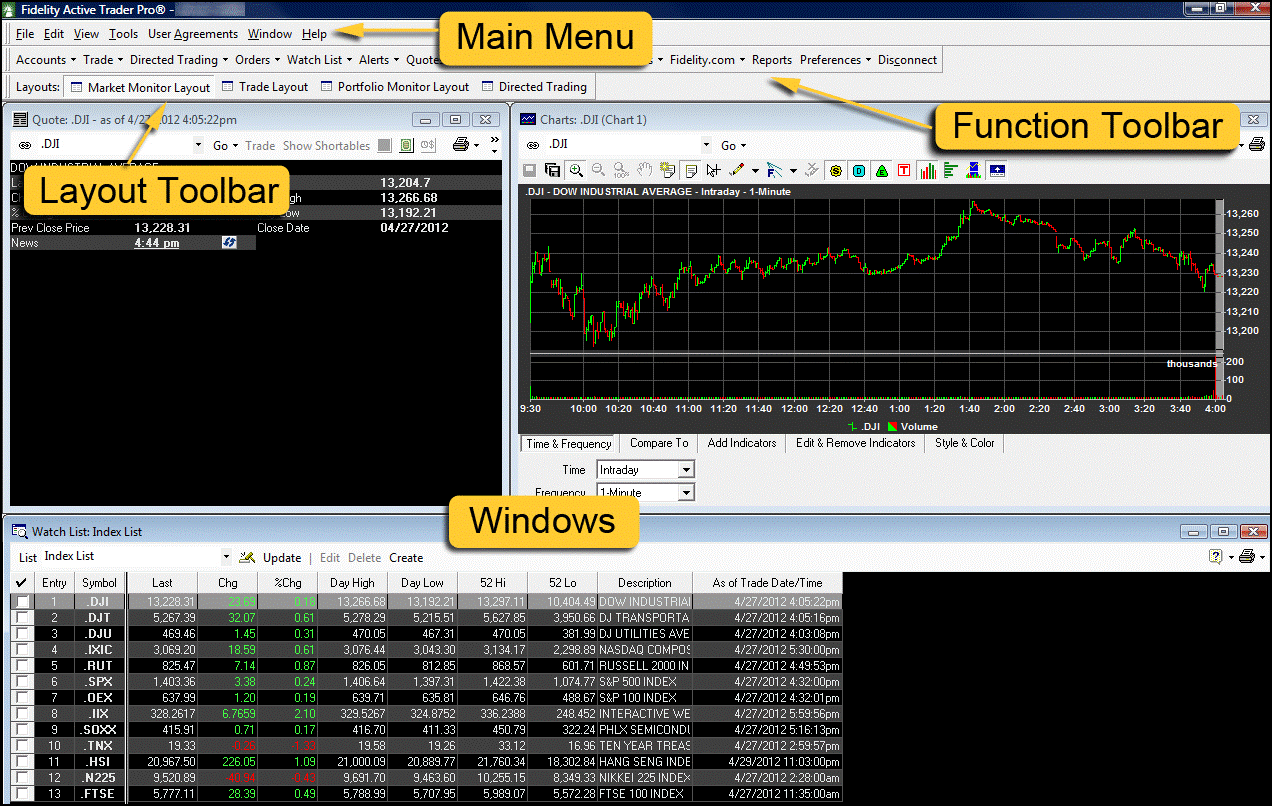Click the Go button in the Charts window
Screen dimensions: 1272x806
[x=731, y=145]
